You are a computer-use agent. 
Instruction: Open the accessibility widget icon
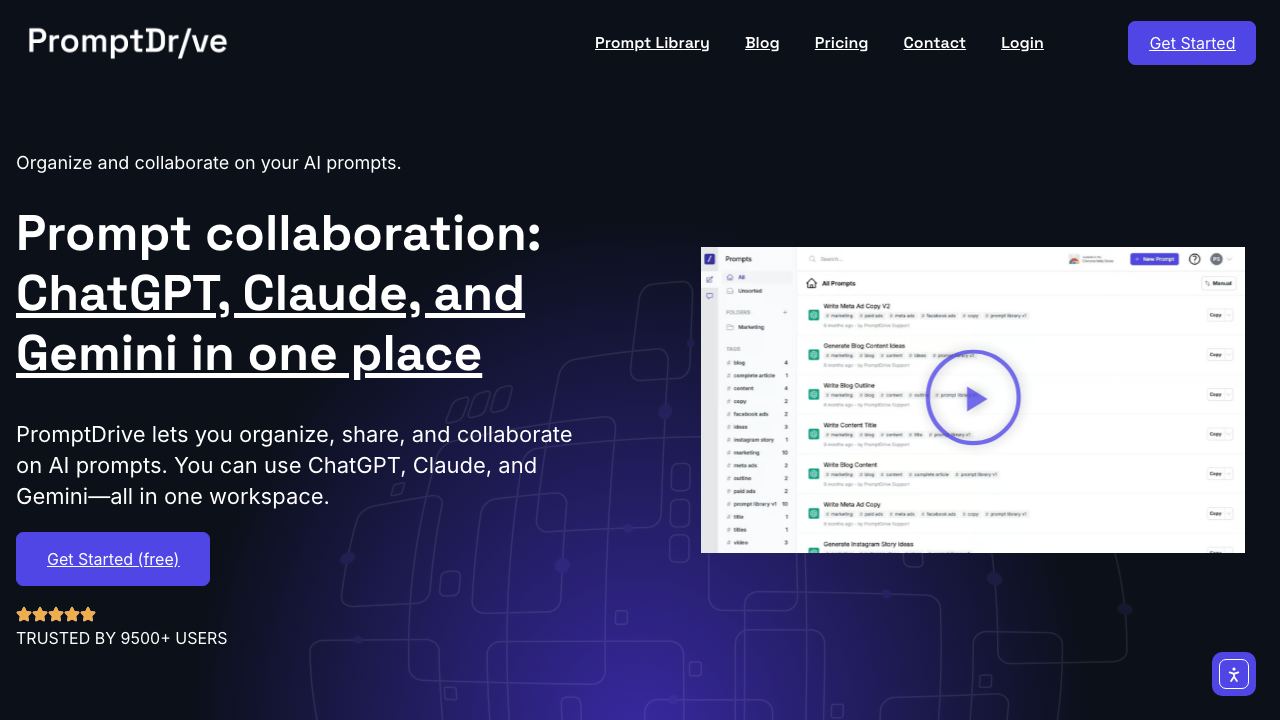1234,674
